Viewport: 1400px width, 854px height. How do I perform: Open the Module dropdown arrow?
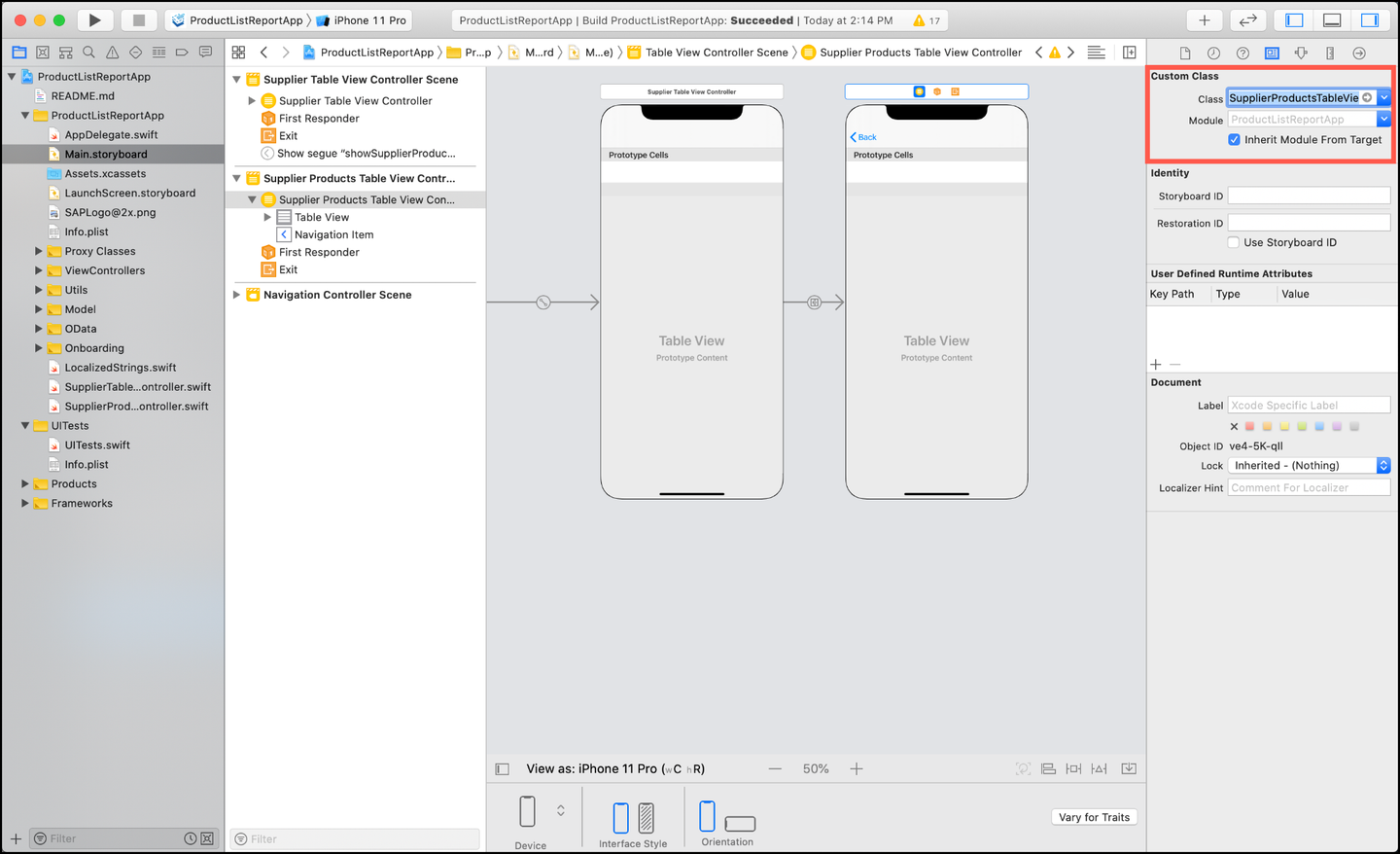click(1383, 119)
